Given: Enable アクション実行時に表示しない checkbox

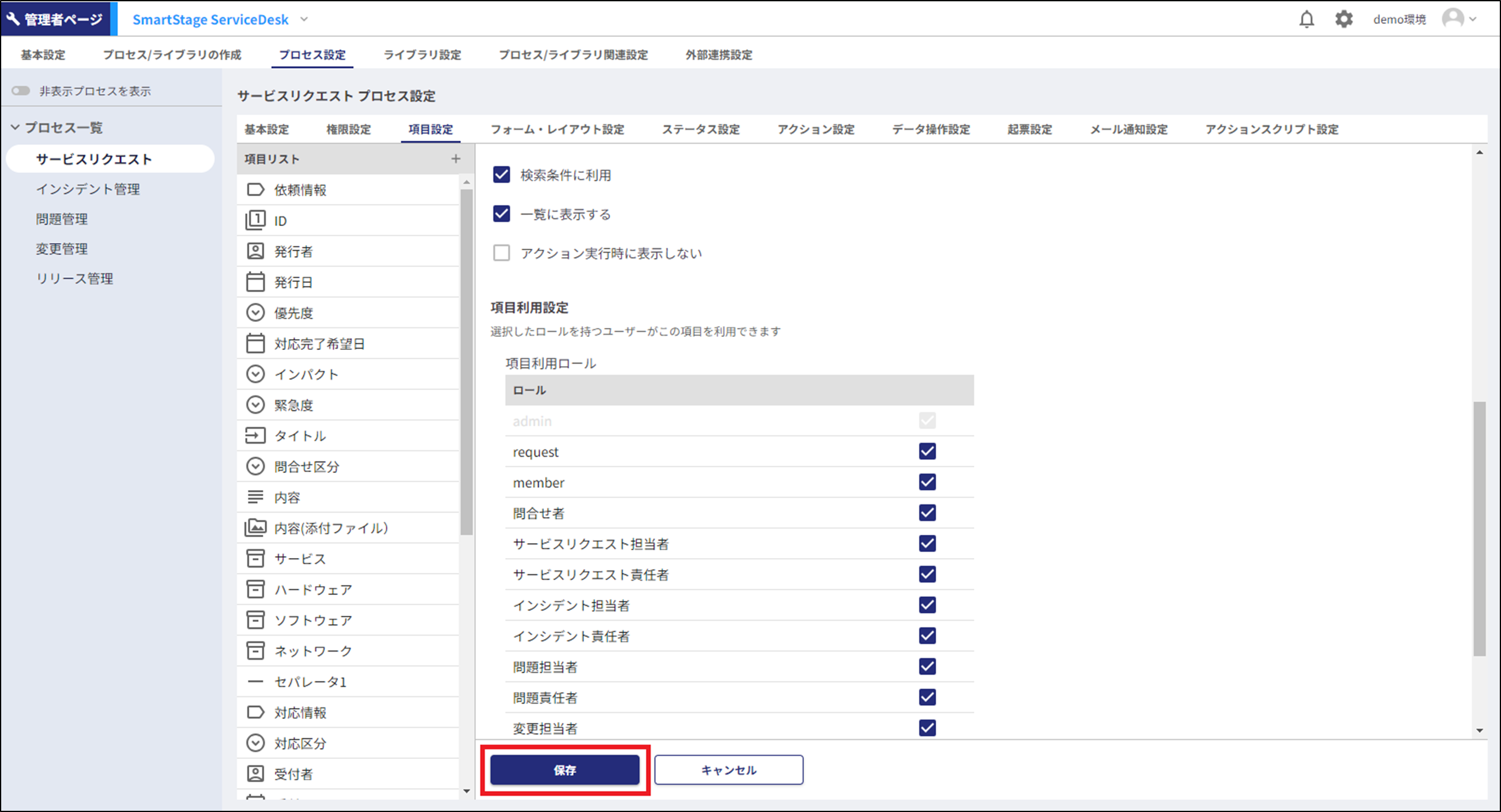Looking at the screenshot, I should click(x=502, y=253).
